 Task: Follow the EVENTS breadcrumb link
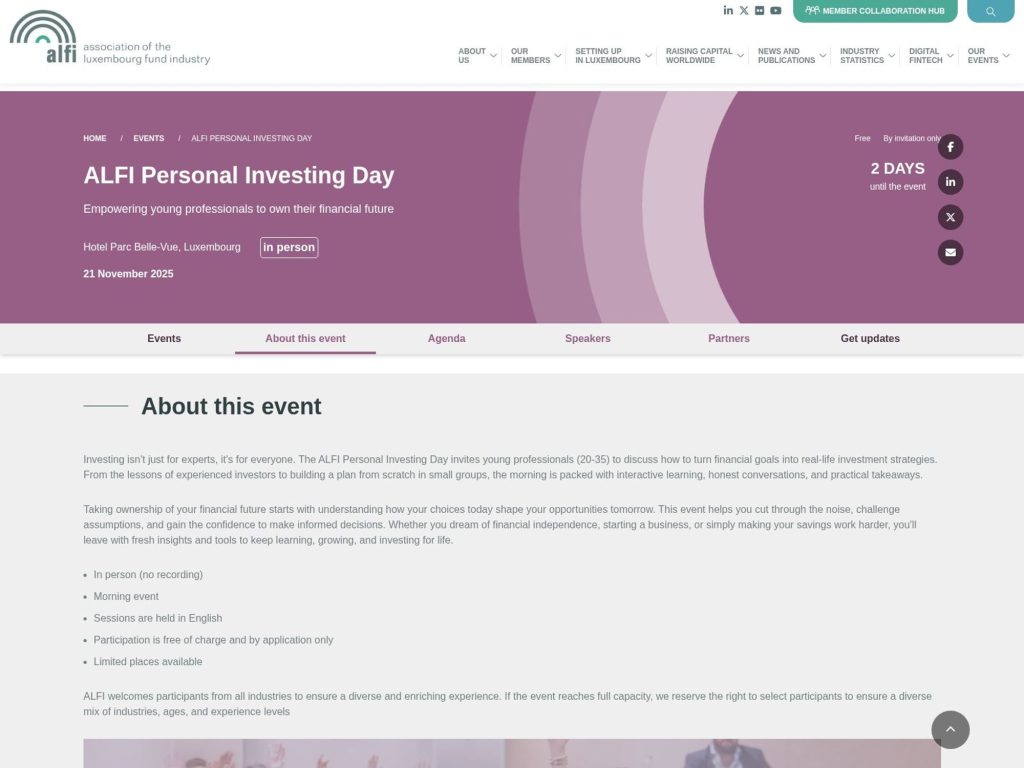click(x=148, y=138)
